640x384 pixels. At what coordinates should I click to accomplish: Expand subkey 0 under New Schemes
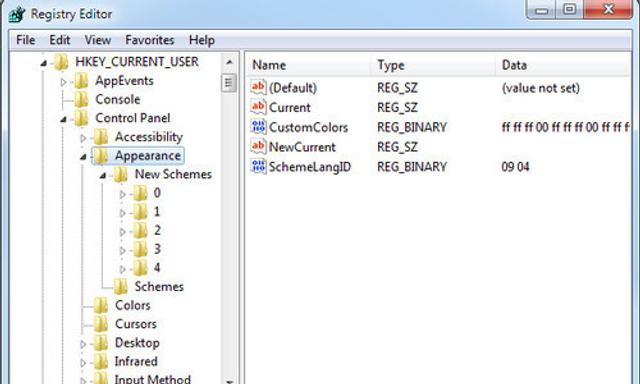click(x=122, y=194)
